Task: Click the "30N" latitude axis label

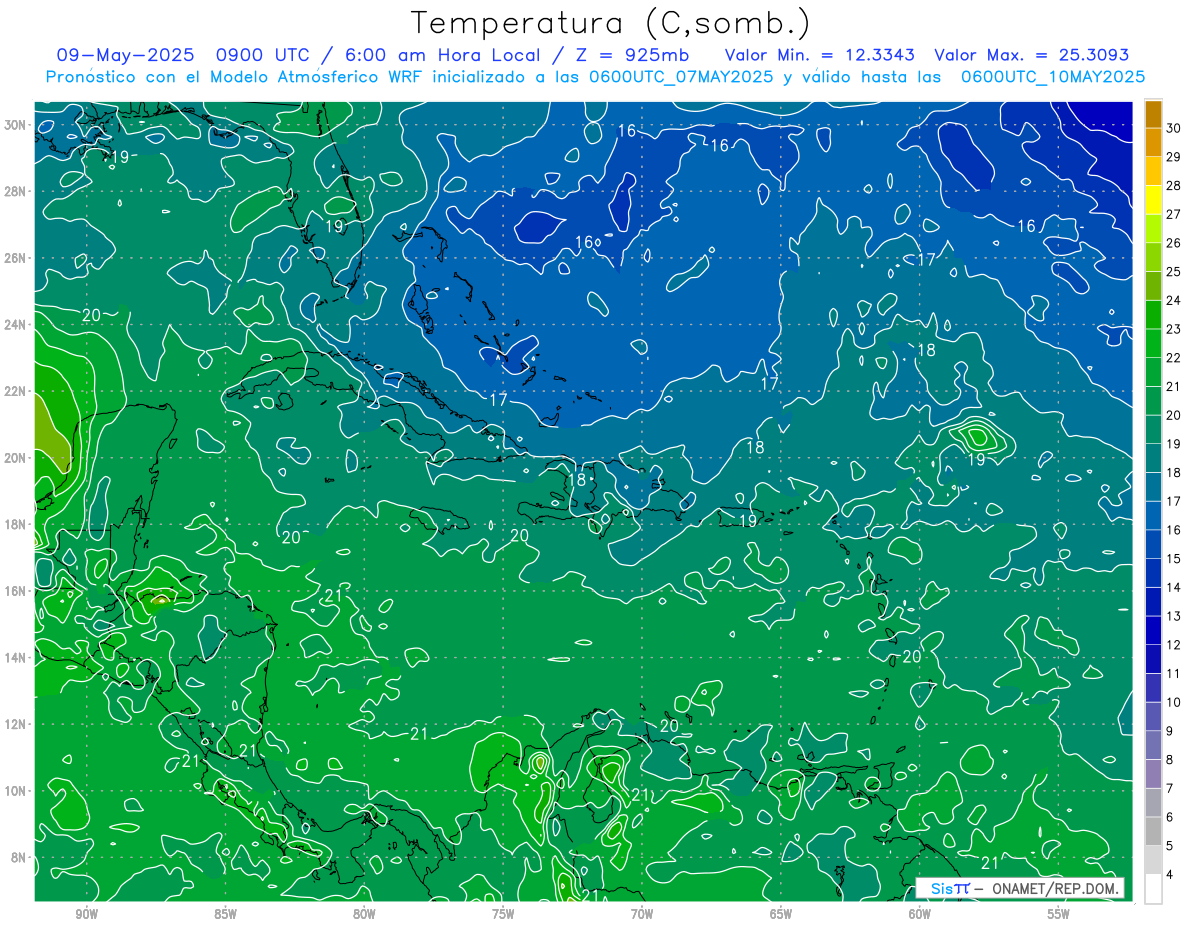Action: 17,125
